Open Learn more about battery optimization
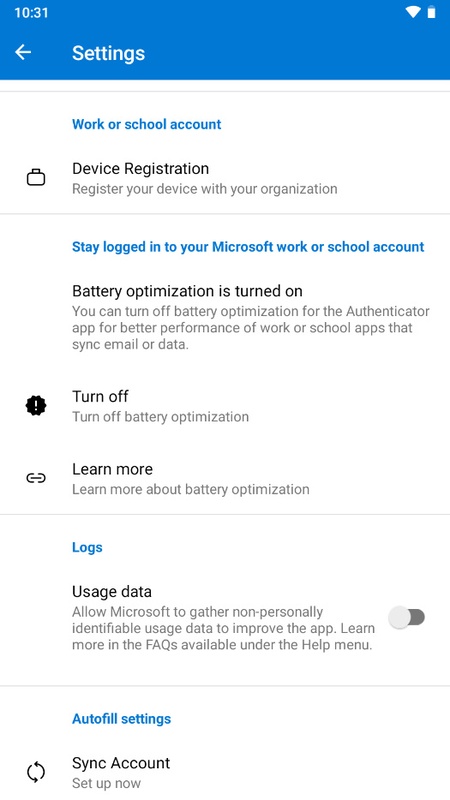Viewport: 450px width, 800px height. (x=225, y=479)
